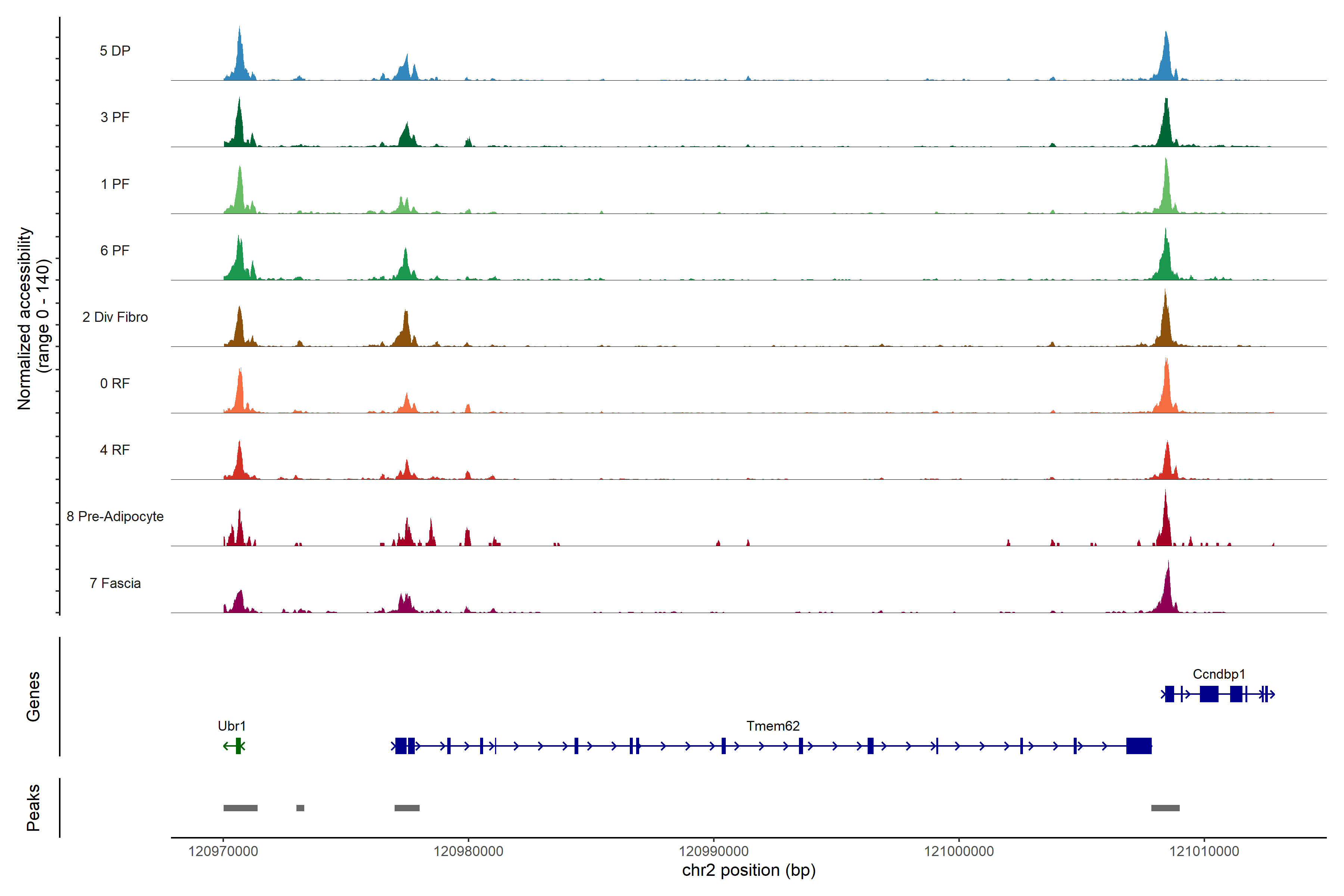Click the rightmost gray peak bar

1165,808
